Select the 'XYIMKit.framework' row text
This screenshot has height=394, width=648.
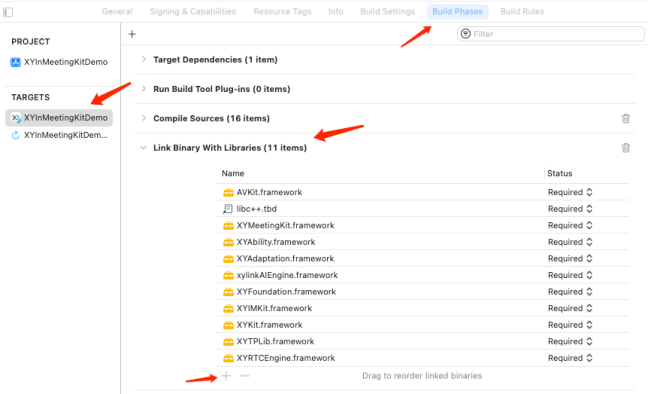[274, 308]
